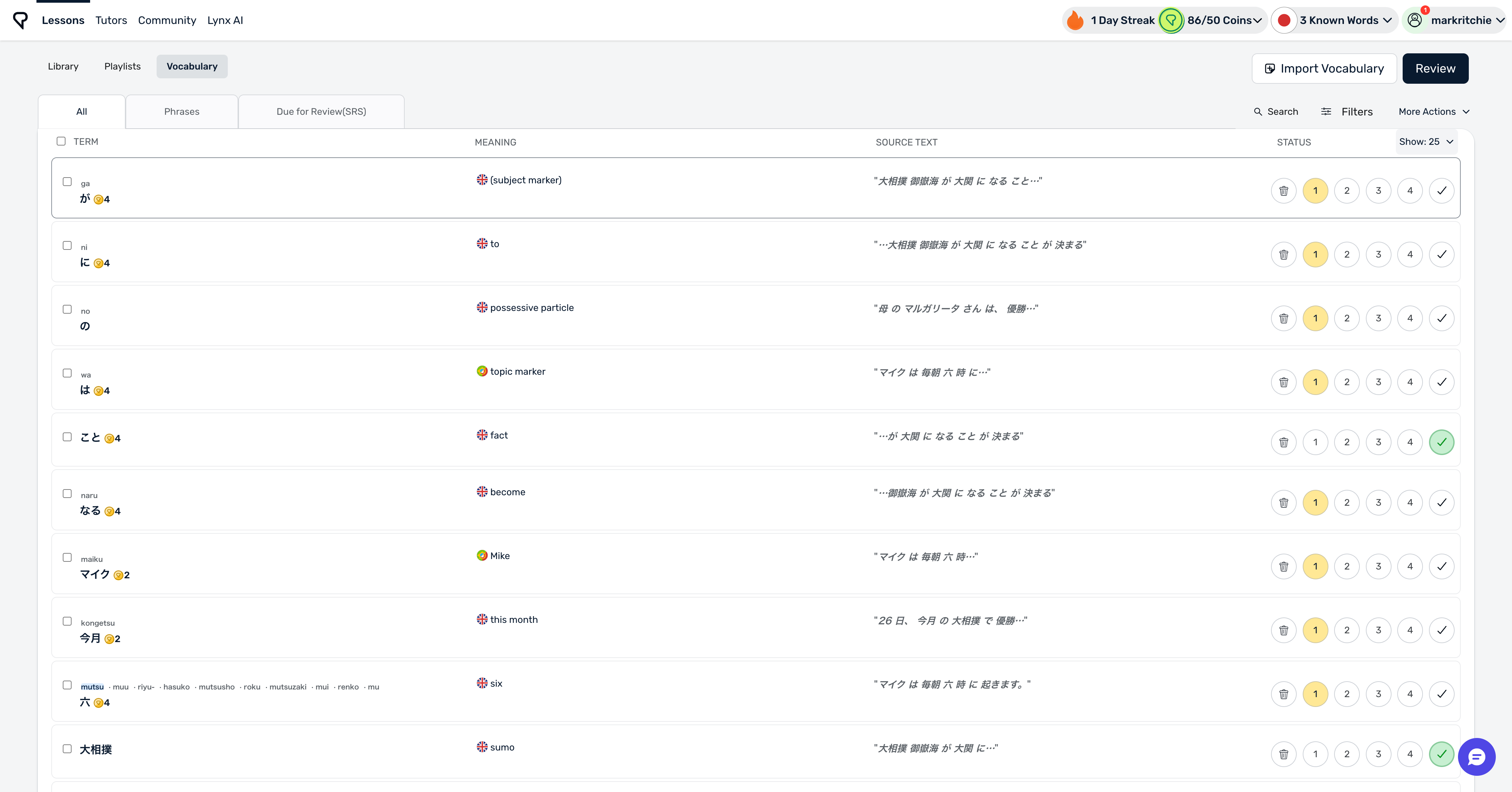
Task: Click the green coins badge icon
Action: click(1171, 21)
